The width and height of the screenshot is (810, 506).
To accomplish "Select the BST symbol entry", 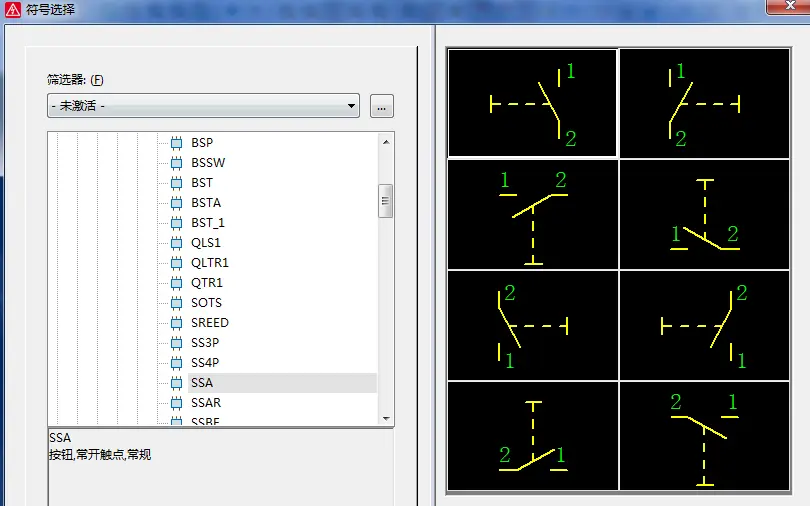I will pyautogui.click(x=202, y=183).
